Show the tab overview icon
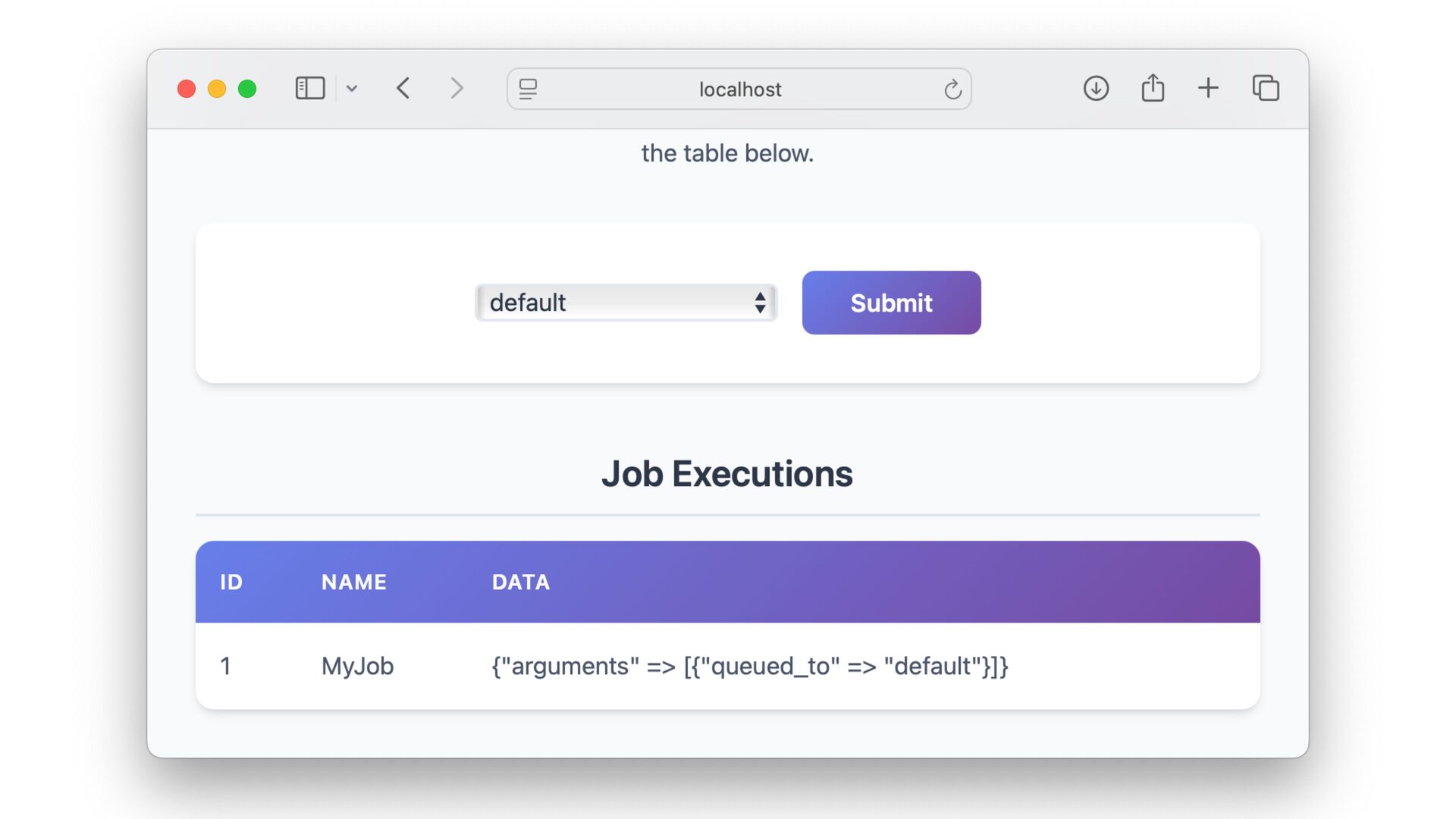The width and height of the screenshot is (1456, 819). pos(1266,88)
